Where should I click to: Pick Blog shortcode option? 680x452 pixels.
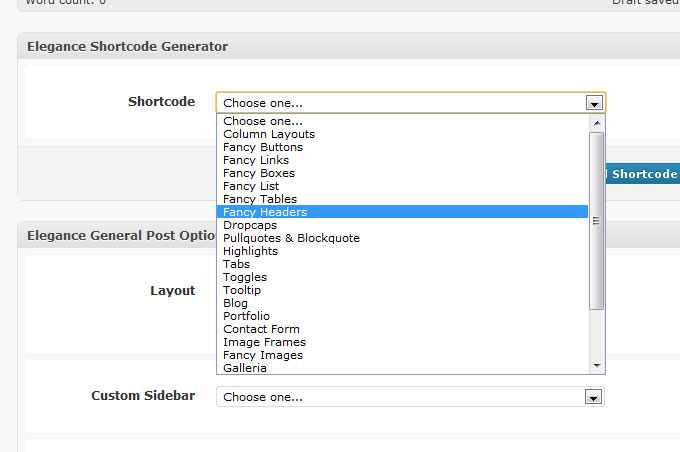(x=402, y=303)
